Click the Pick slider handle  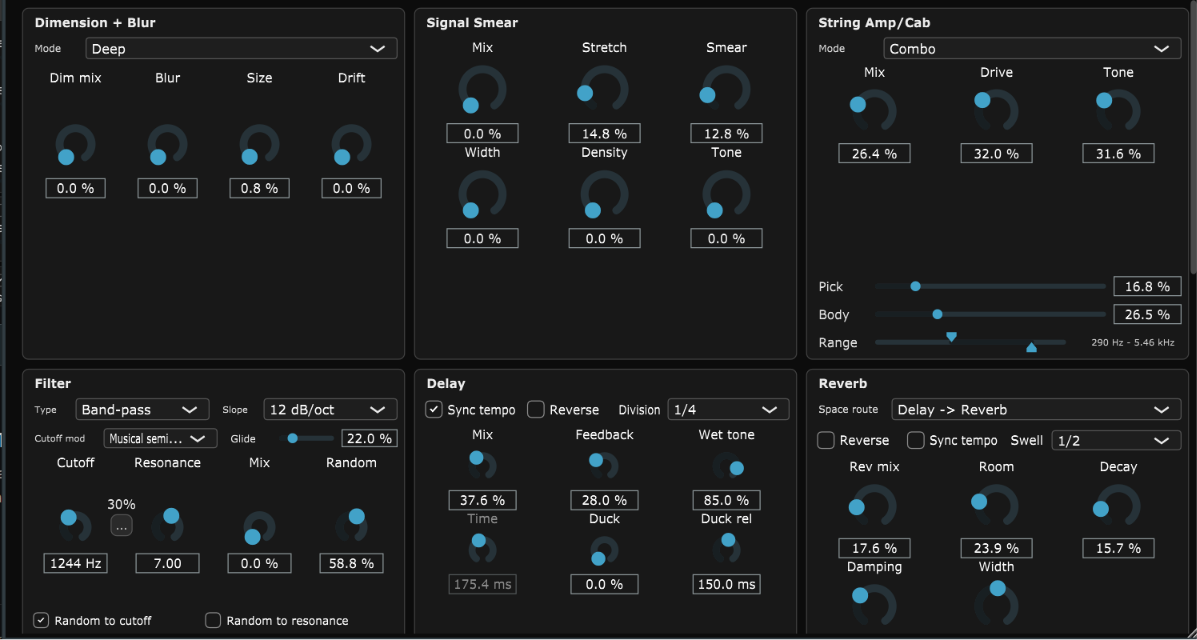[915, 286]
